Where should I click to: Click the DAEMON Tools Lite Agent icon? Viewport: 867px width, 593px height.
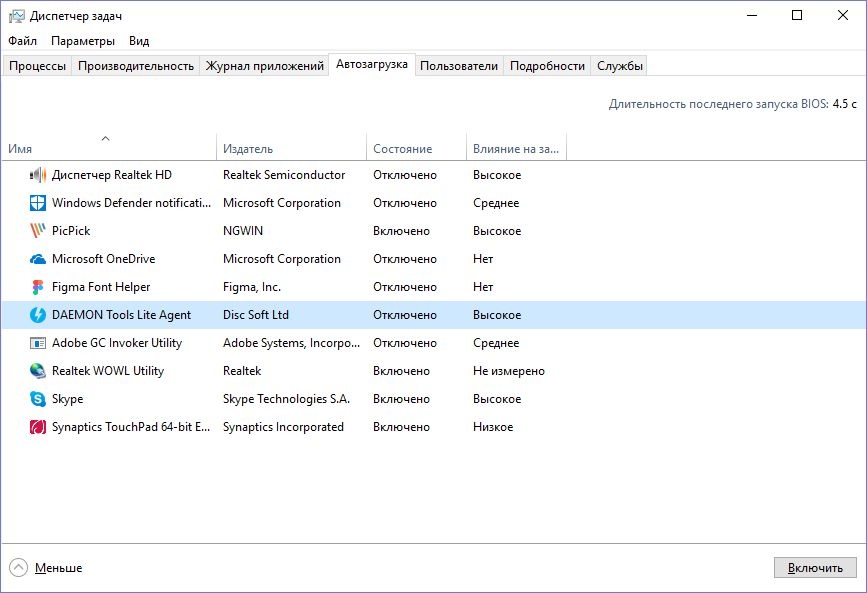[38, 315]
